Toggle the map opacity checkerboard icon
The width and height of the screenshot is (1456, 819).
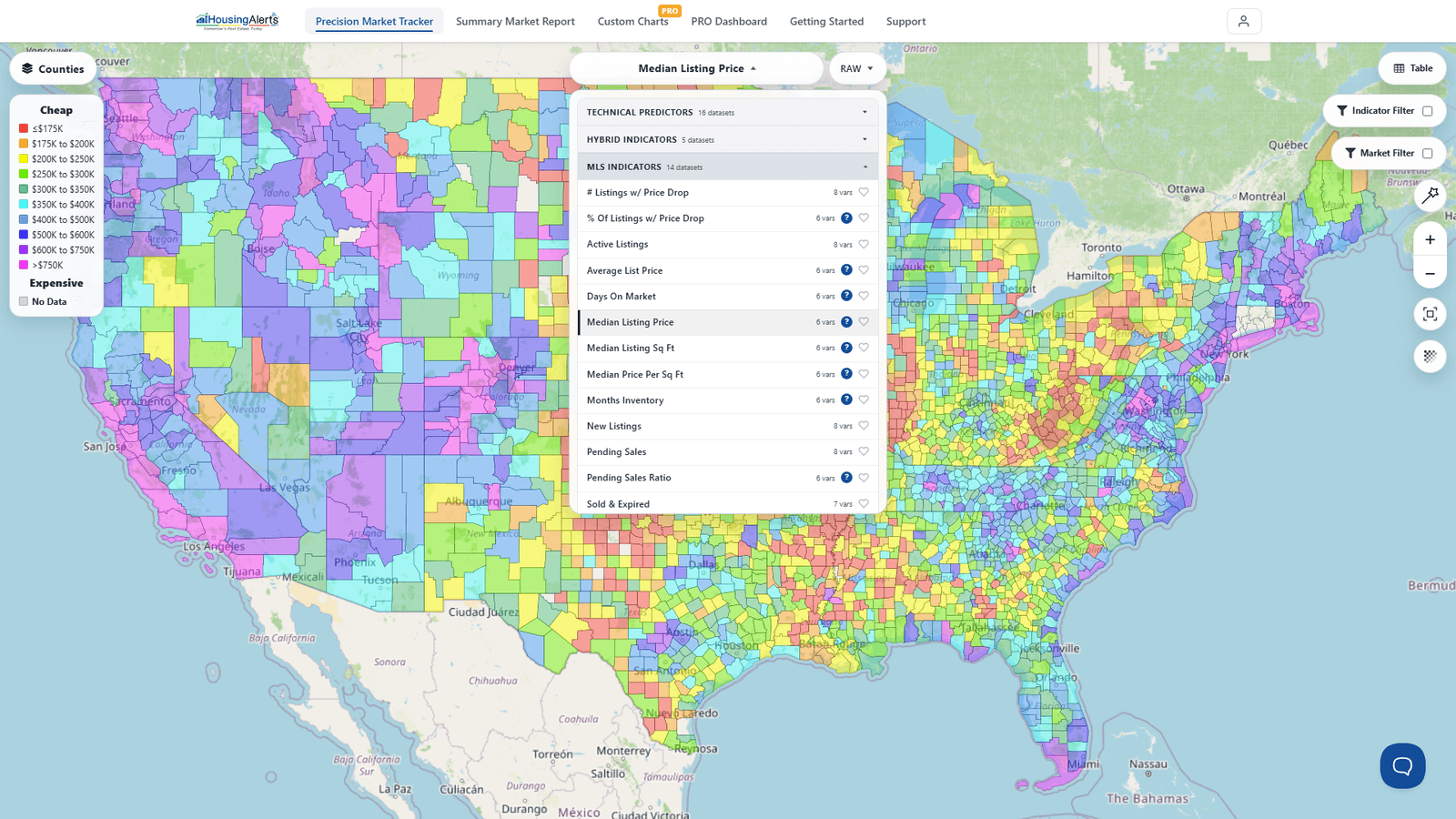(x=1430, y=356)
